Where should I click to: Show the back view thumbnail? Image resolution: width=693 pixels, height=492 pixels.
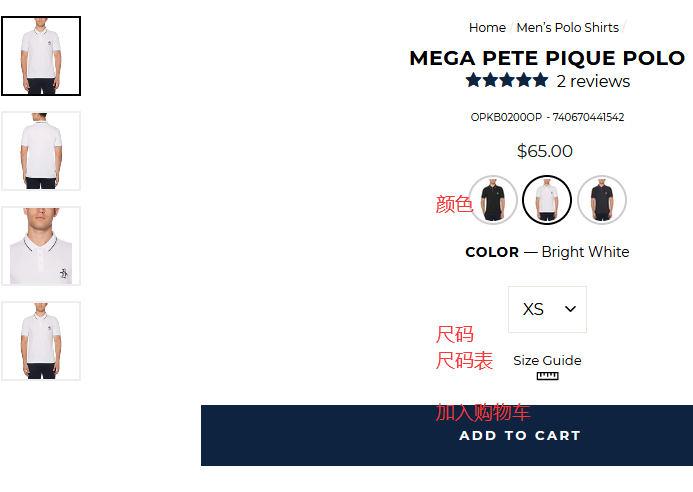point(41,151)
